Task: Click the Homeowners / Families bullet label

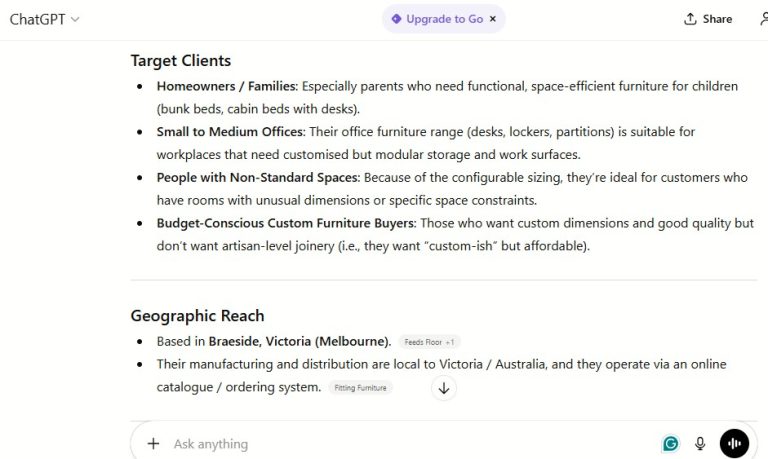Action: click(x=226, y=87)
